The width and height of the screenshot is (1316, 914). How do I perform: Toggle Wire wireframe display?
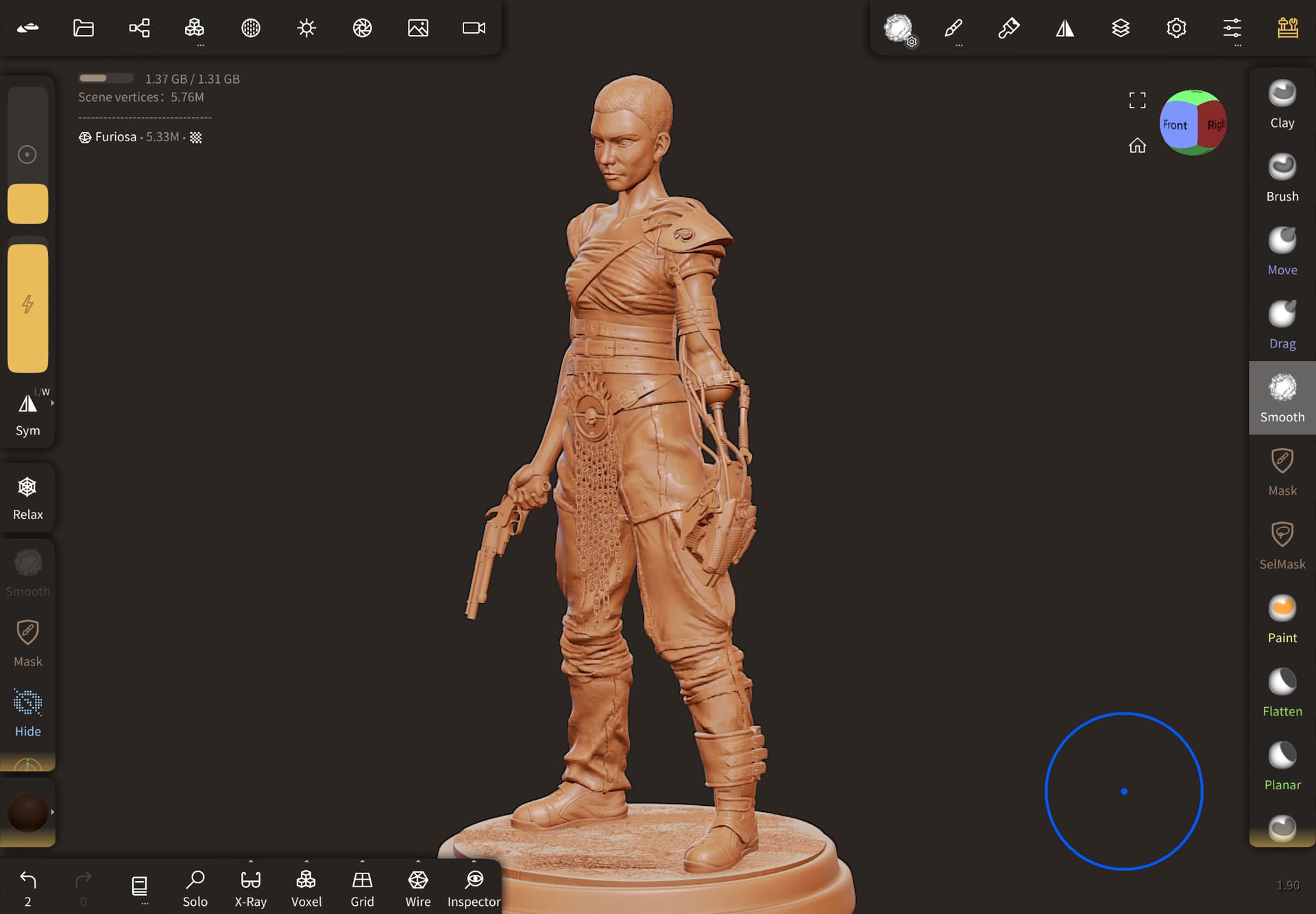point(417,888)
